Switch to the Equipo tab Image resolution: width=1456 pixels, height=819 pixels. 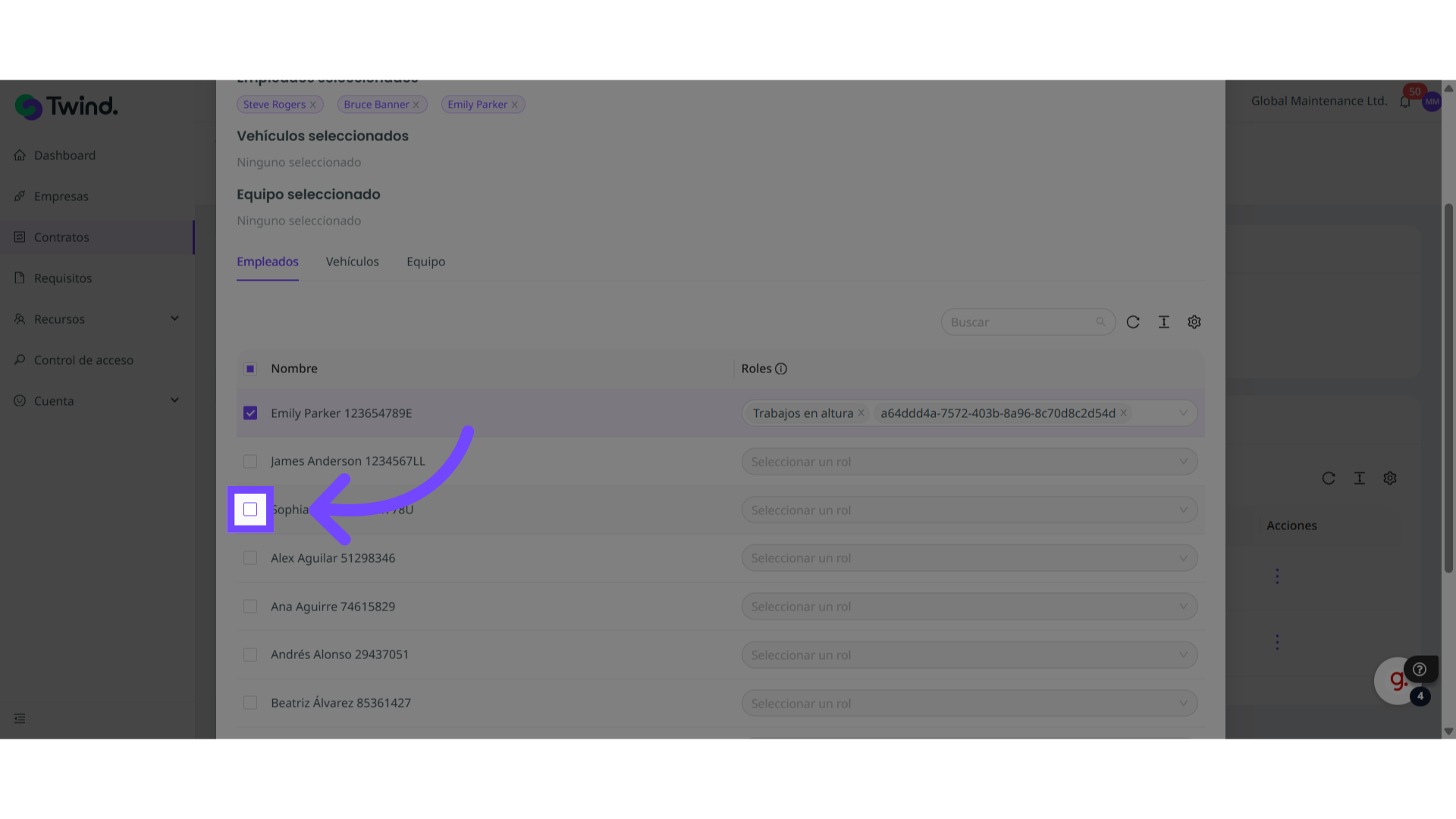pos(425,262)
